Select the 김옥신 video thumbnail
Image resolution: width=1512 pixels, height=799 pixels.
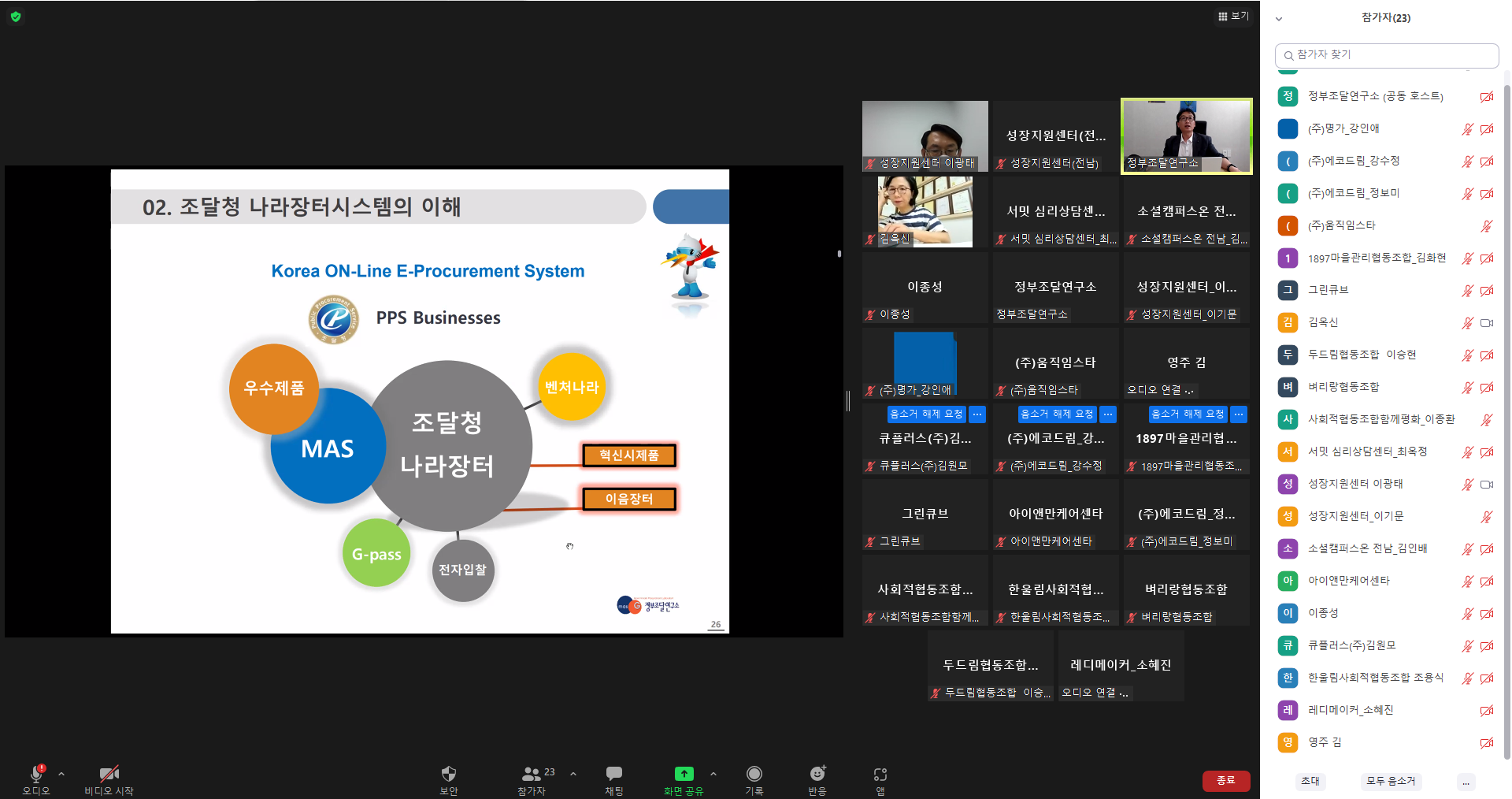tap(925, 212)
